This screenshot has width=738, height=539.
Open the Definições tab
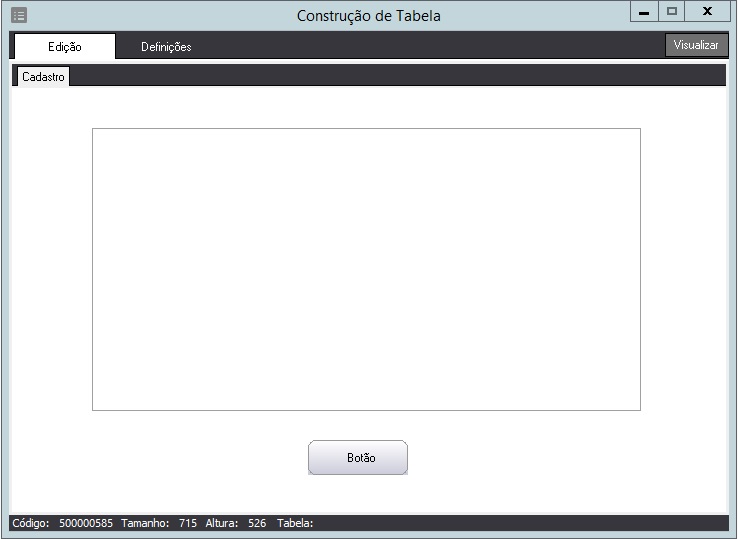tap(166, 47)
